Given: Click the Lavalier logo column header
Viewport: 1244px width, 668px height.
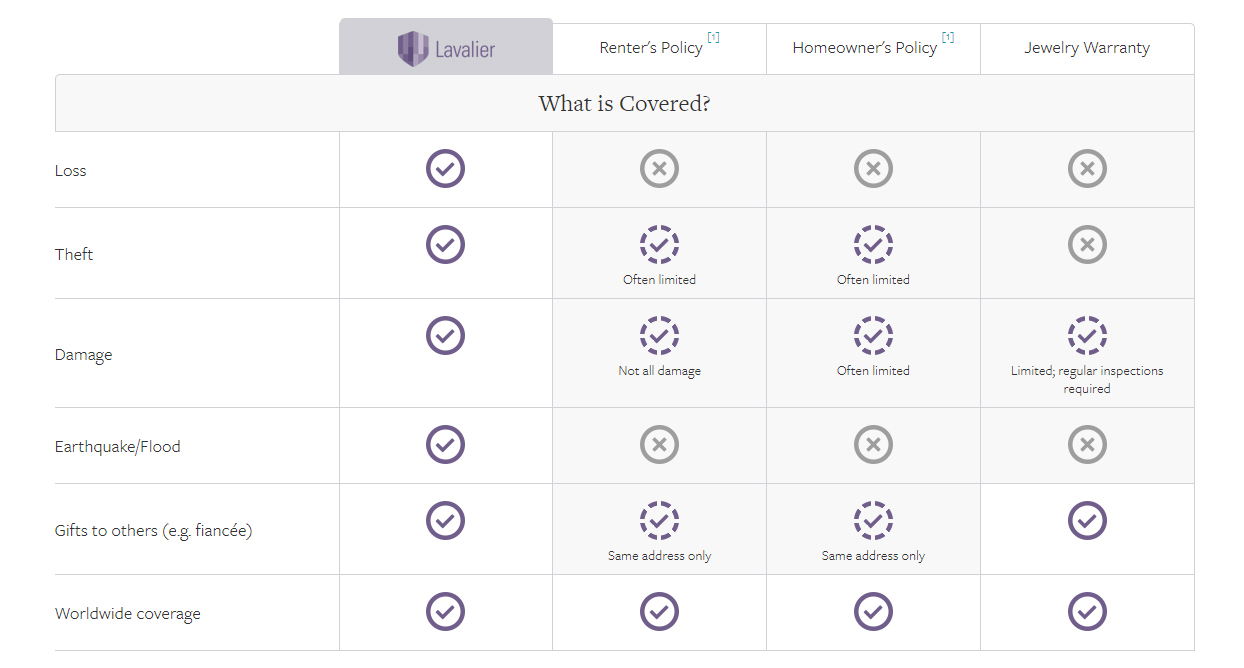Looking at the screenshot, I should click(446, 47).
